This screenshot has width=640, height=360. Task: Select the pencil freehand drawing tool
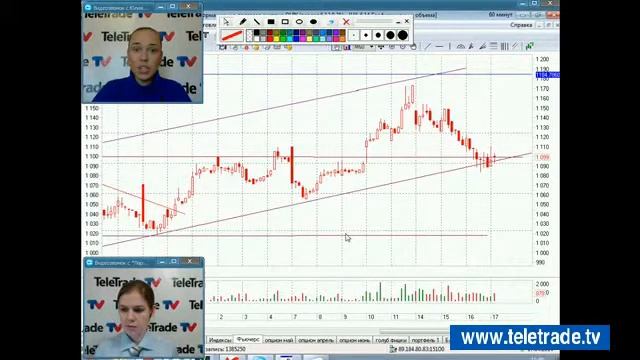pyautogui.click(x=243, y=22)
